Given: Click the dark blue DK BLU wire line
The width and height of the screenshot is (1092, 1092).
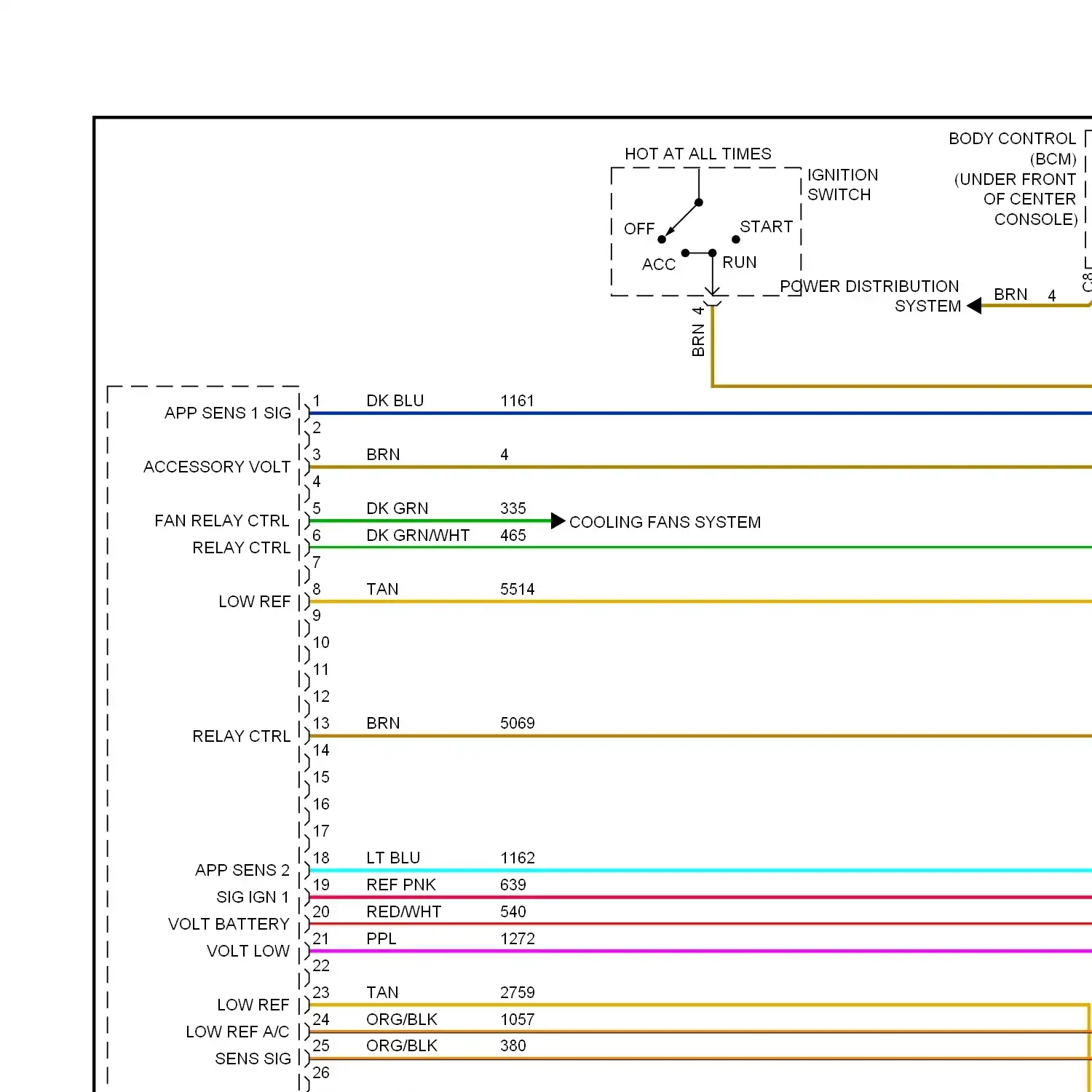Looking at the screenshot, I should [x=700, y=413].
